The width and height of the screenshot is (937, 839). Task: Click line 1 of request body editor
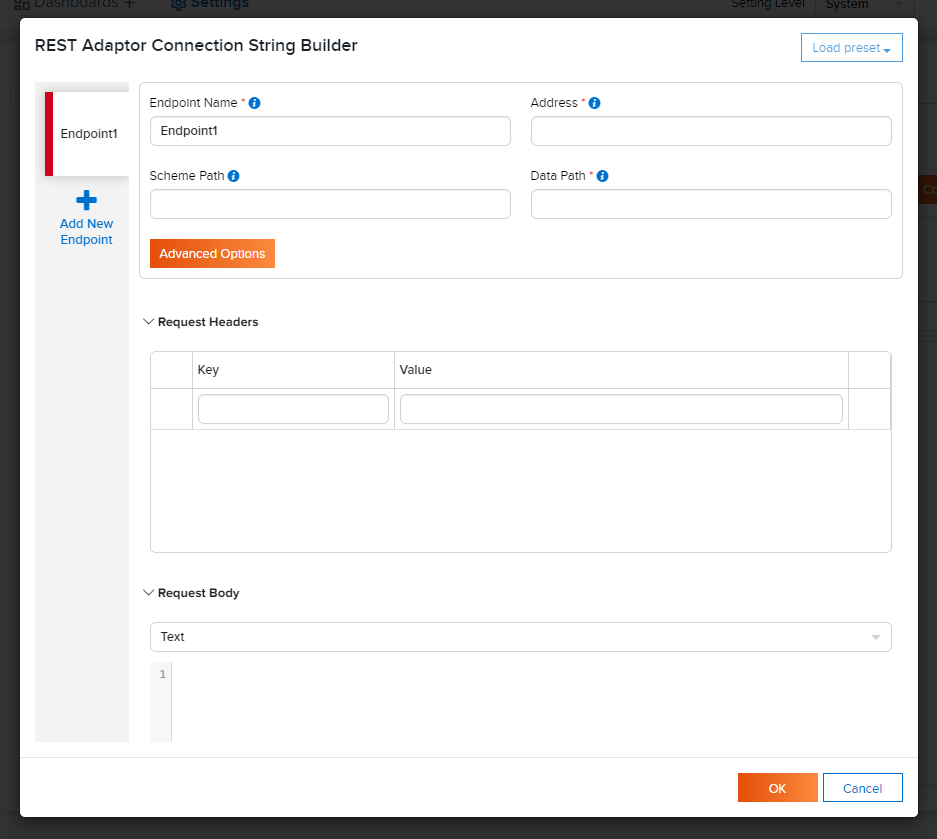(x=531, y=674)
